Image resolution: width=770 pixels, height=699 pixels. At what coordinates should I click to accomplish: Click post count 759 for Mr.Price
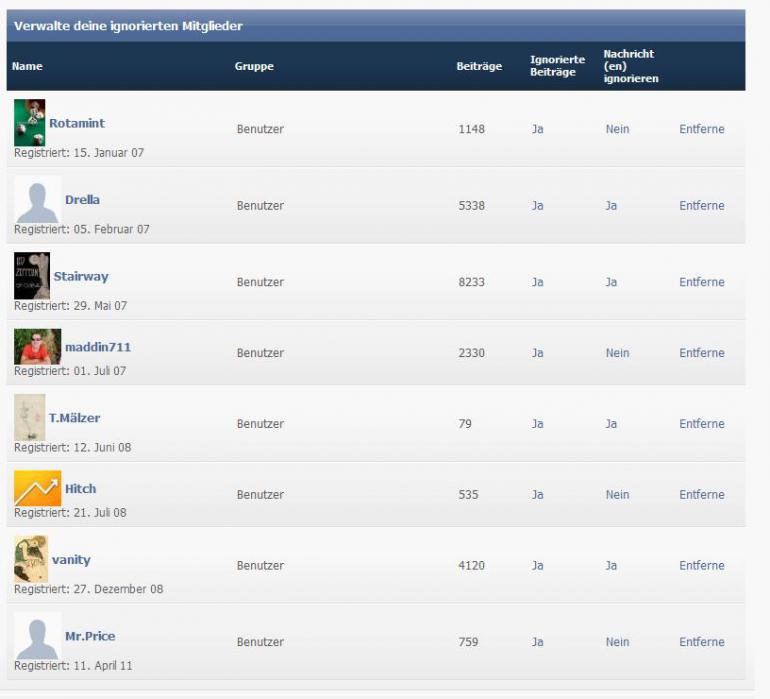468,642
